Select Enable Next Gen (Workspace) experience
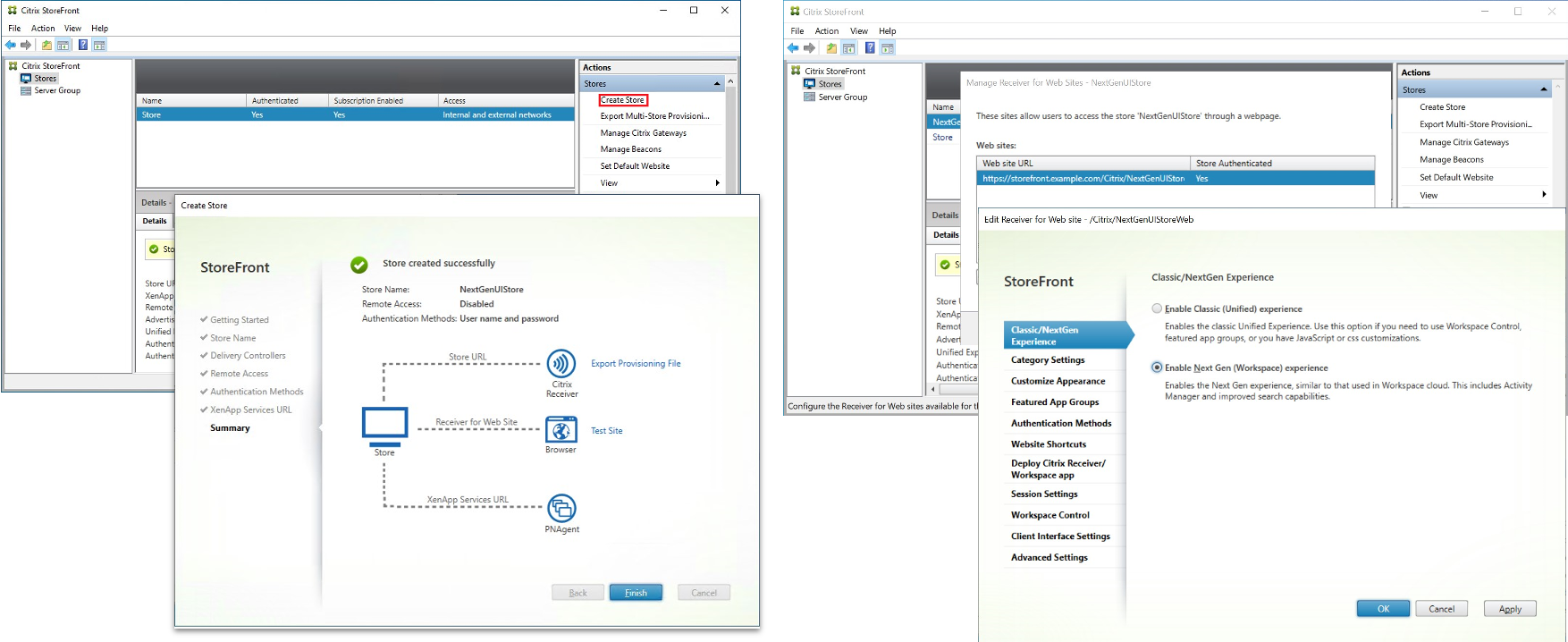 pos(1157,367)
